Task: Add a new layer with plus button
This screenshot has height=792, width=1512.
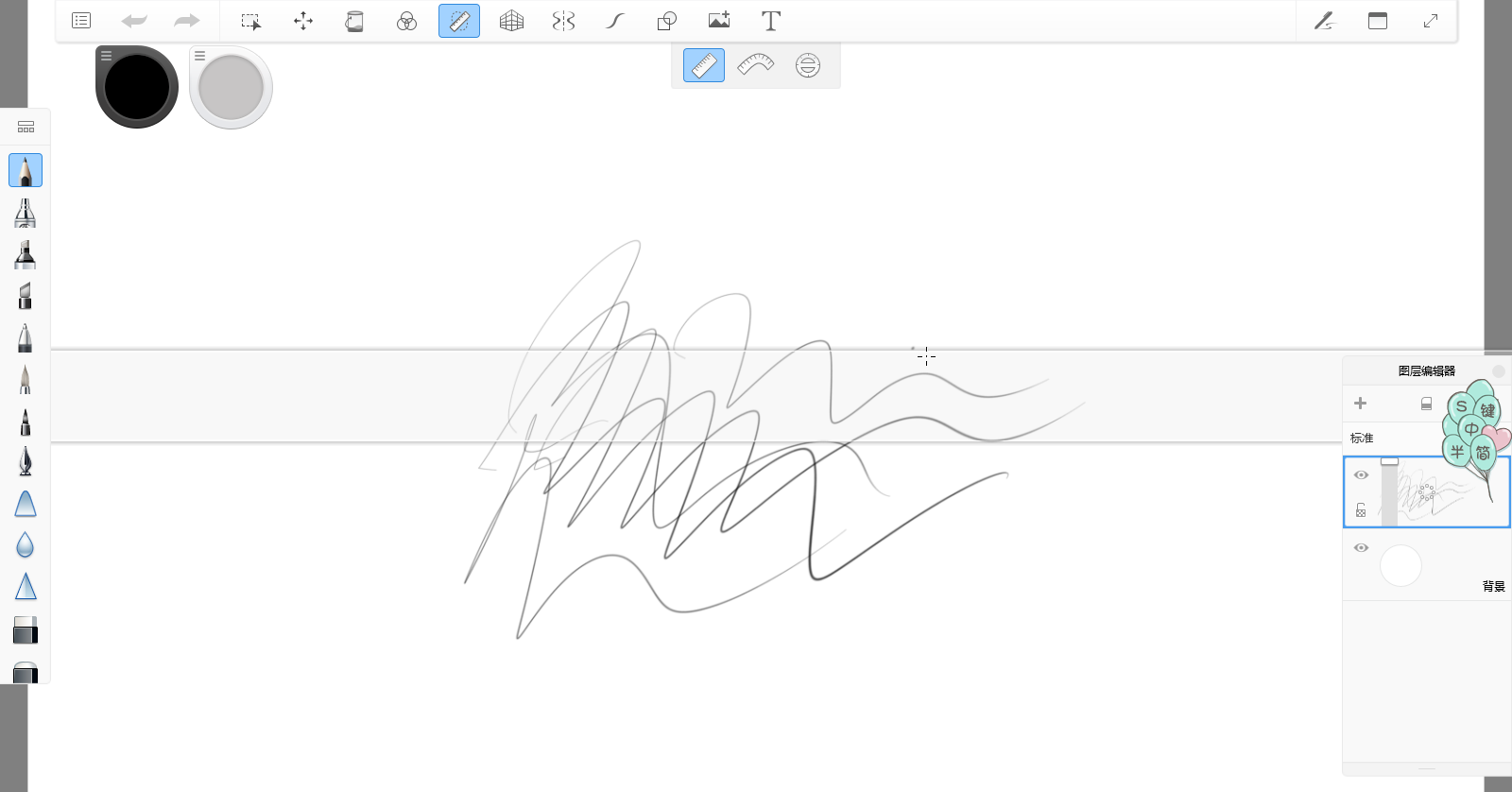Action: point(1361,404)
